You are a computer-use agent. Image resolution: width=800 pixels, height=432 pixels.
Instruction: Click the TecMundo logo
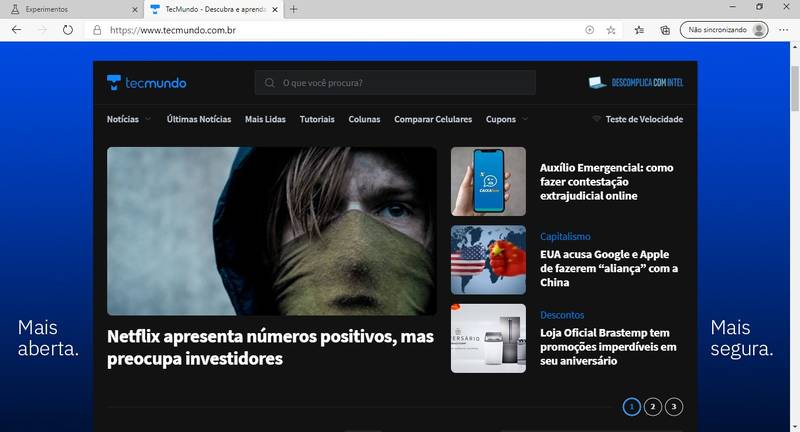tap(146, 83)
